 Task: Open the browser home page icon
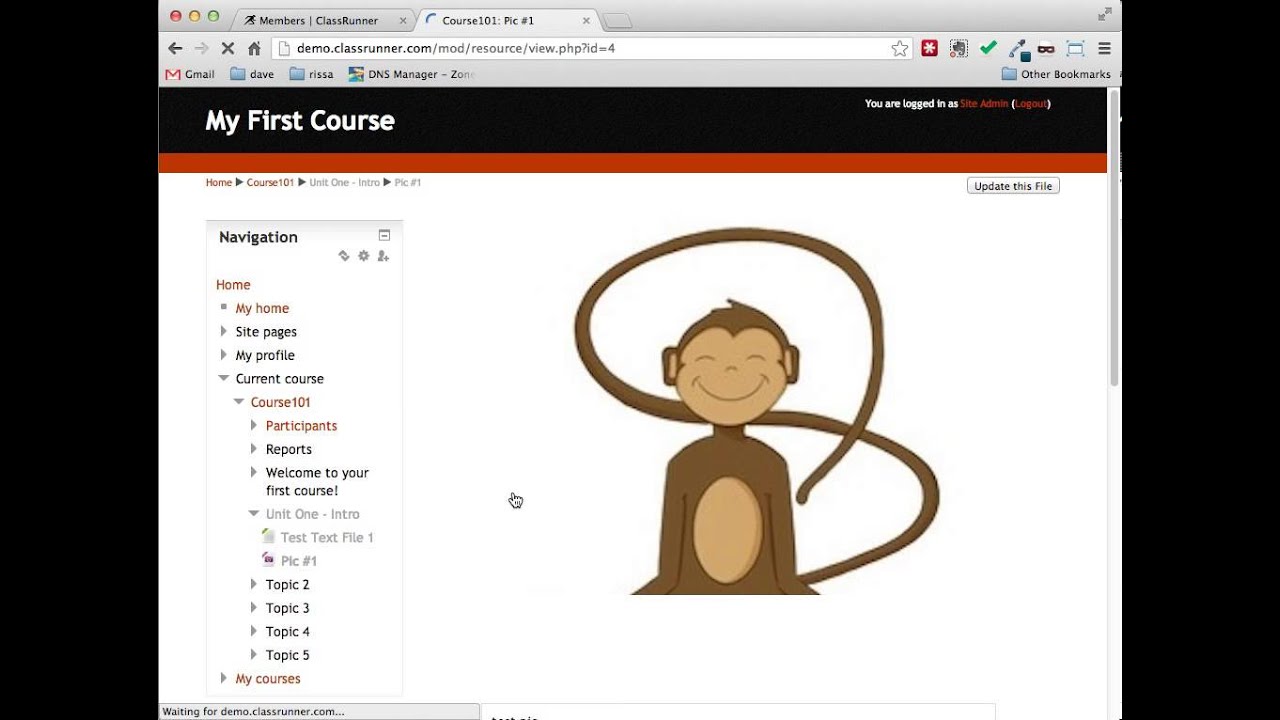(x=254, y=48)
